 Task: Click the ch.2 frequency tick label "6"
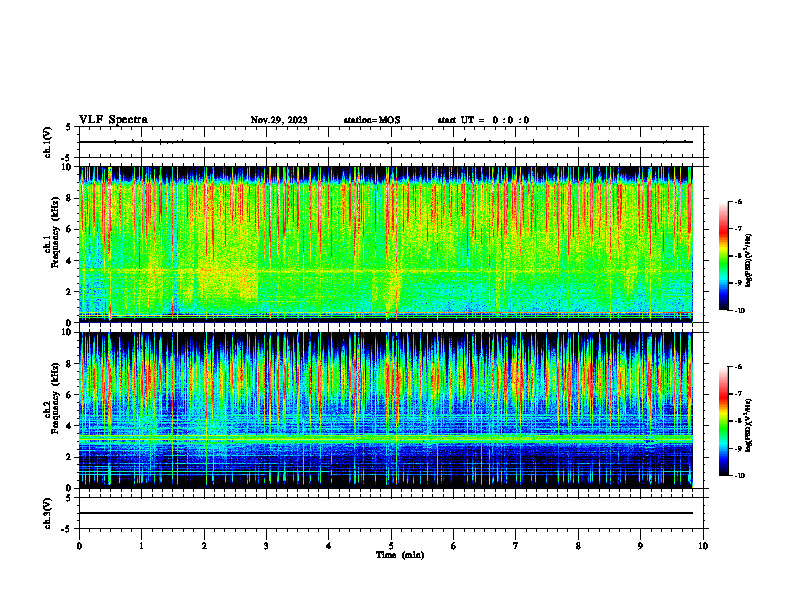(69, 395)
